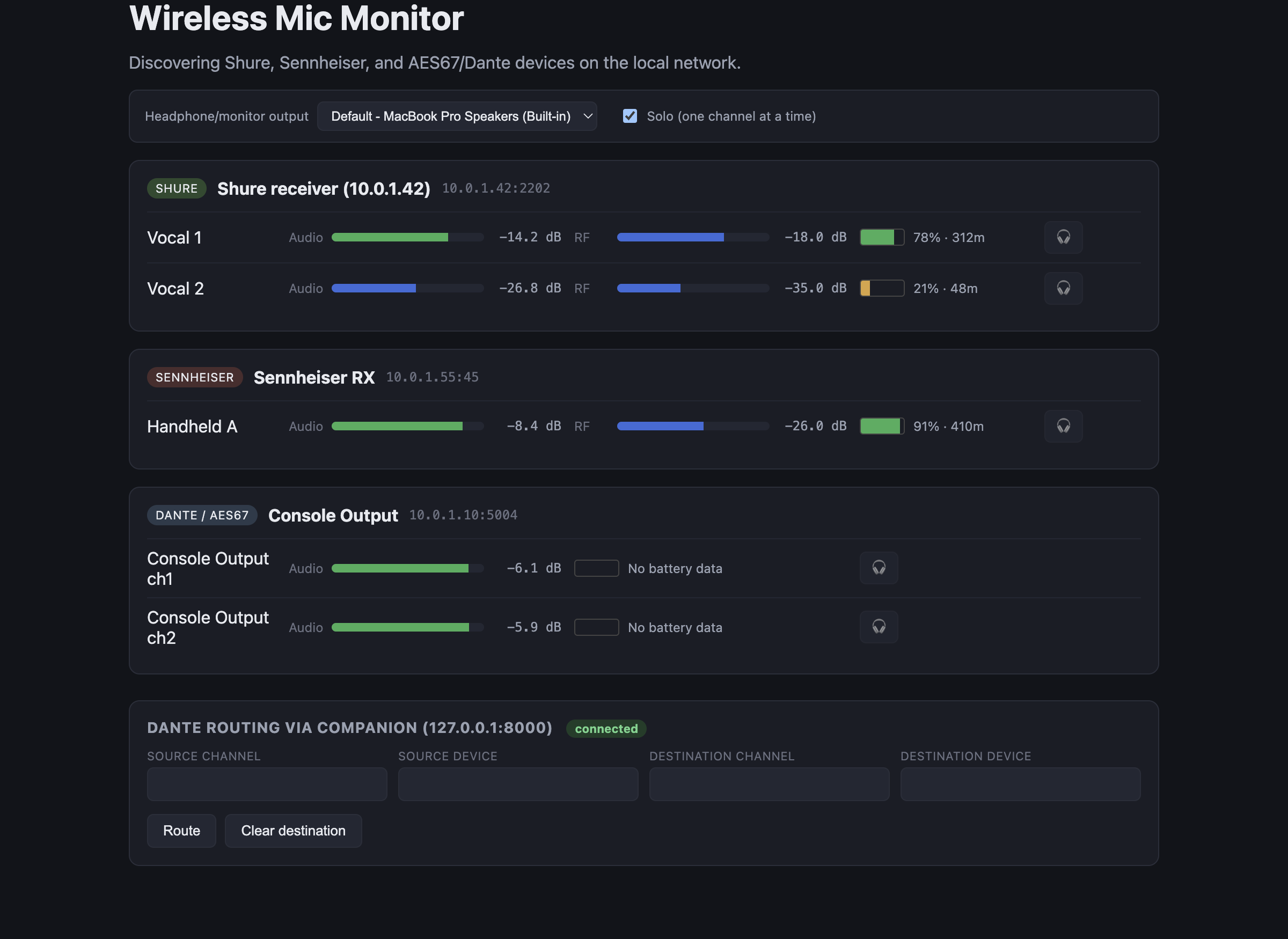Image resolution: width=1288 pixels, height=939 pixels.
Task: Click the 21% · 48m battery text
Action: (x=945, y=289)
